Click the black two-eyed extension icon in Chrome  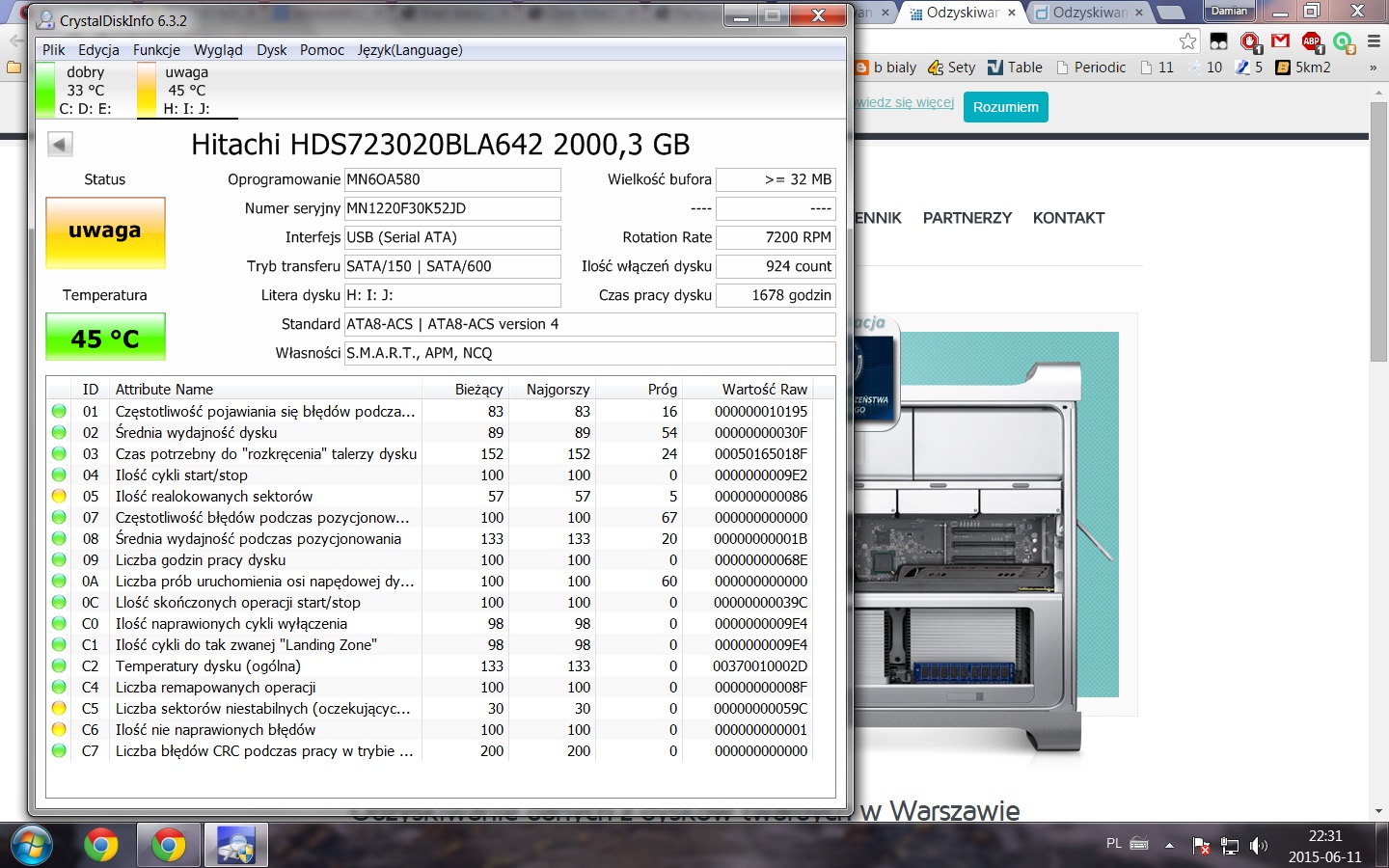point(1219,41)
